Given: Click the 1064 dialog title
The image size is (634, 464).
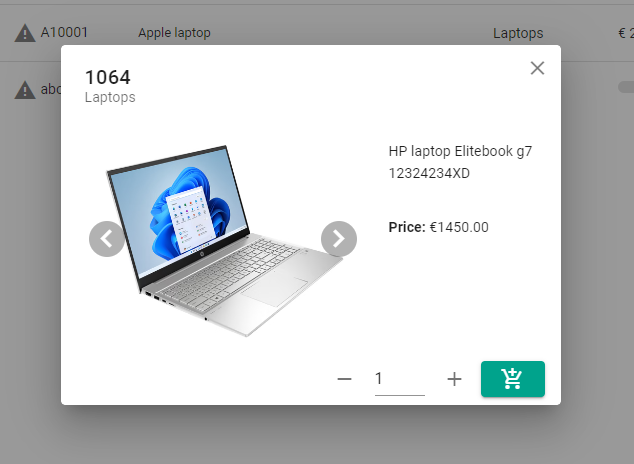Looking at the screenshot, I should 108,77.
